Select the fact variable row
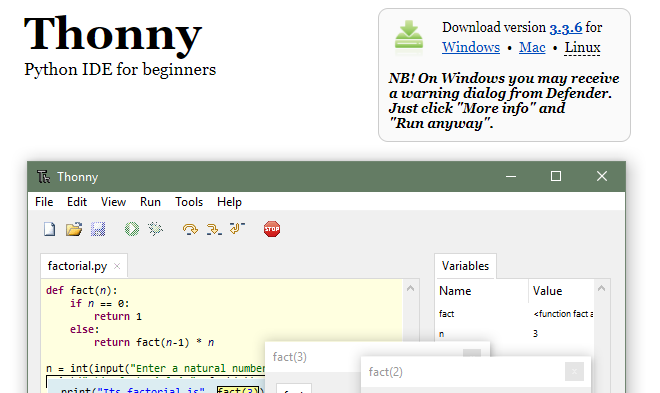 click(515, 313)
